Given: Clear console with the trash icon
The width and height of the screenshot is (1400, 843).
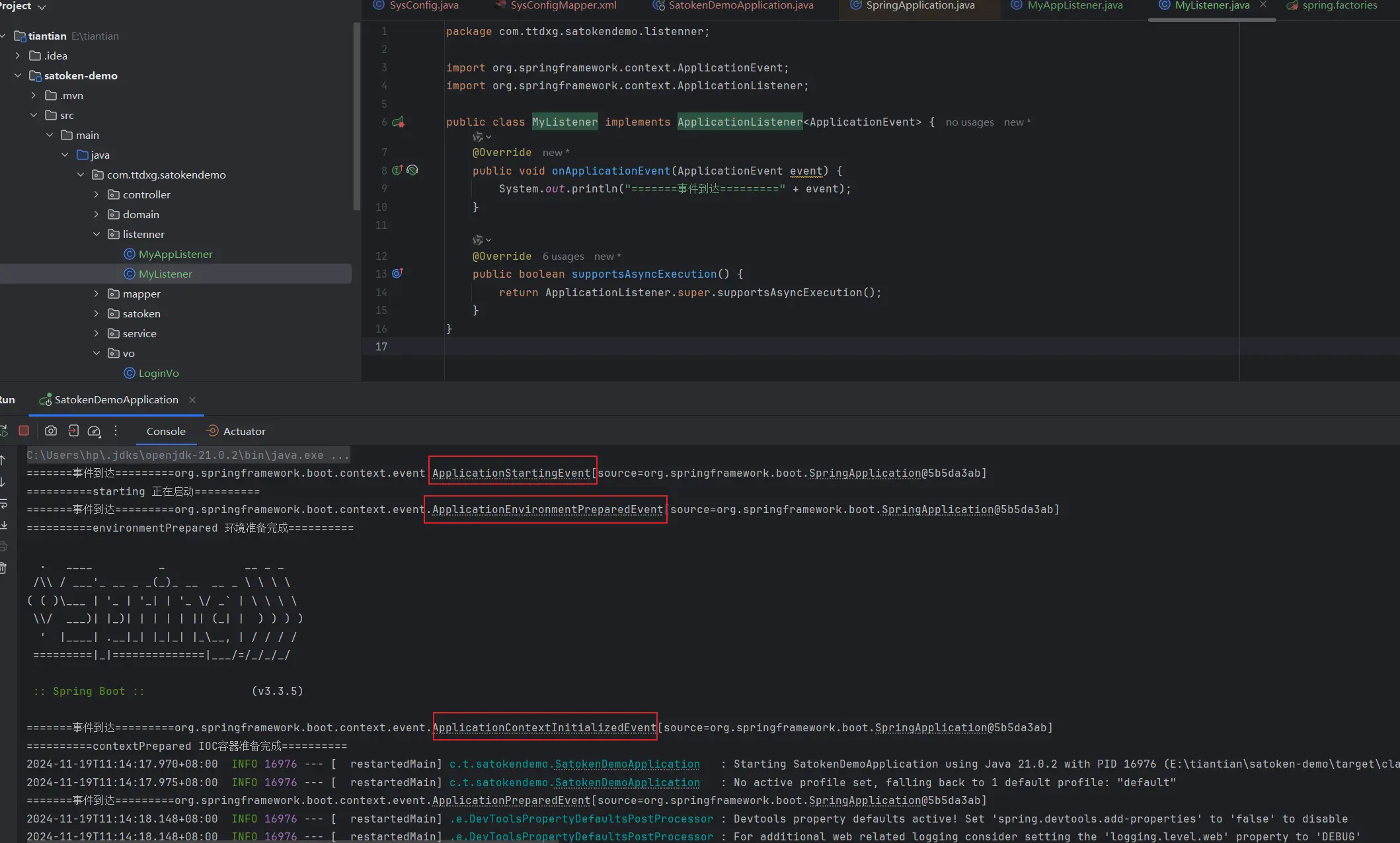Looking at the screenshot, I should 3,568.
